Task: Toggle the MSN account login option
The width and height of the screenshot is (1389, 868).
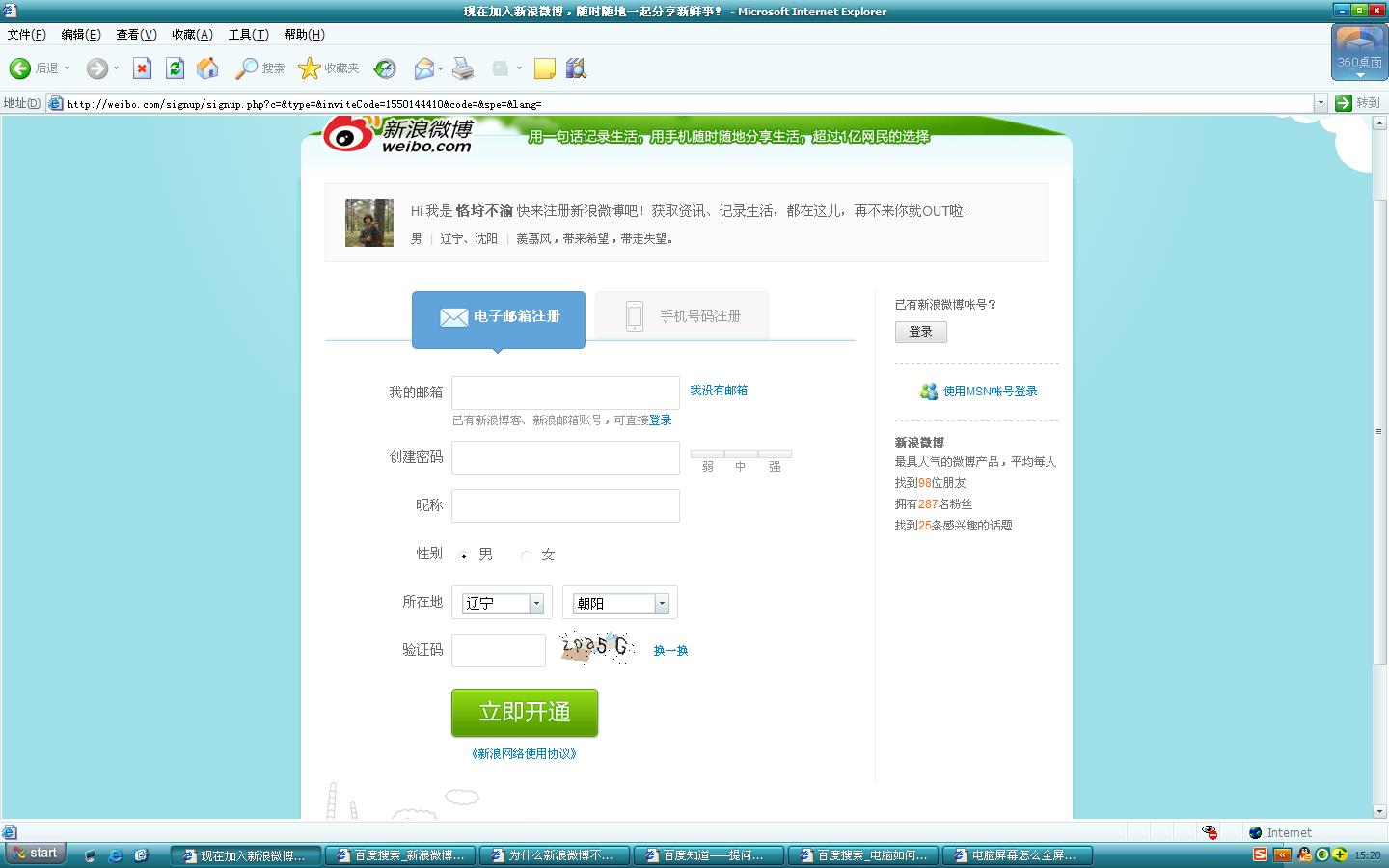Action: point(990,391)
